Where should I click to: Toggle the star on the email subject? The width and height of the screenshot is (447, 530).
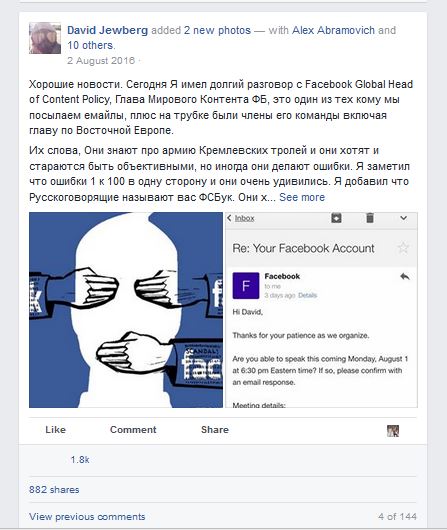(403, 248)
